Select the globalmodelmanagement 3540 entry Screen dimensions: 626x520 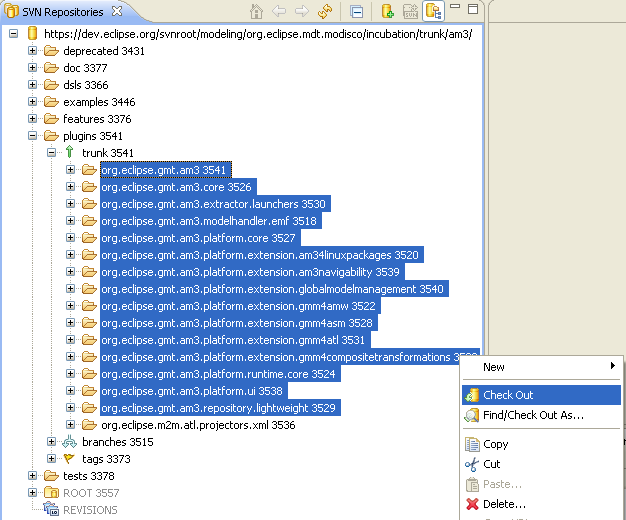(274, 289)
